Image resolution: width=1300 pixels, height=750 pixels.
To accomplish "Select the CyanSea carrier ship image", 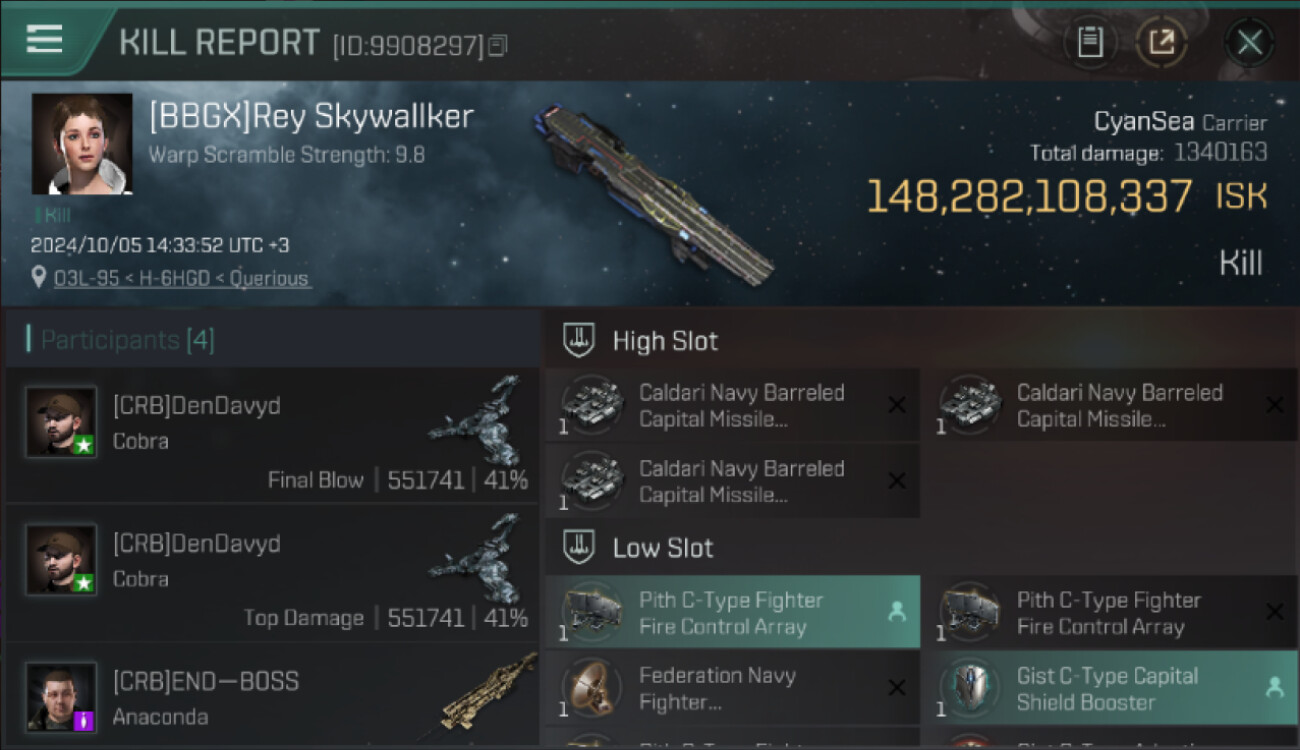I will pos(654,192).
